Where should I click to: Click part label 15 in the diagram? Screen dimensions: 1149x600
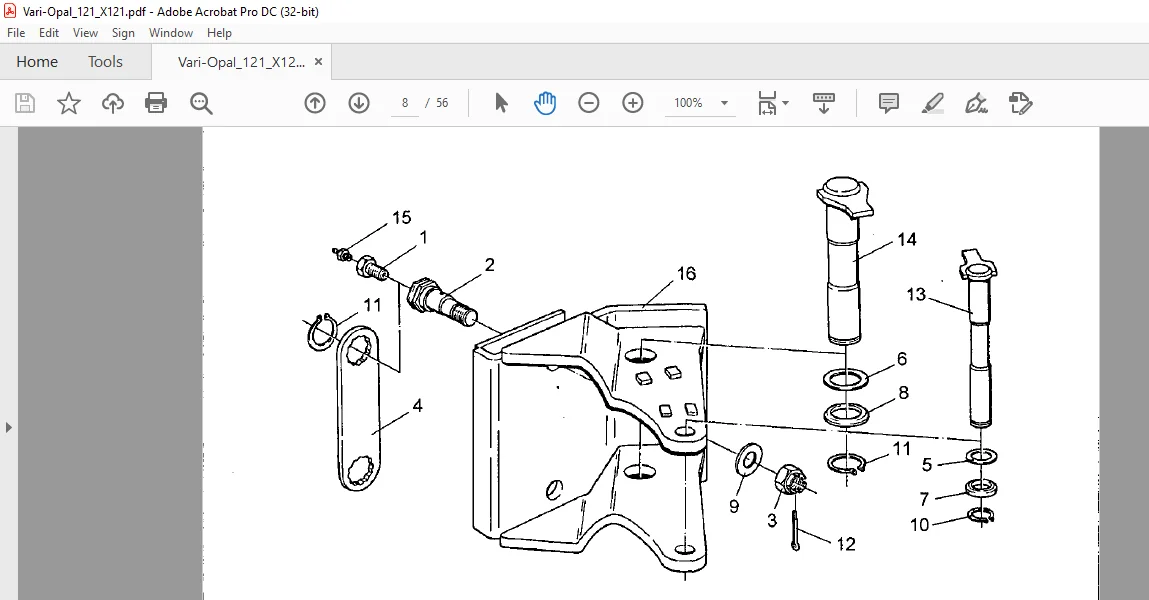click(x=402, y=218)
